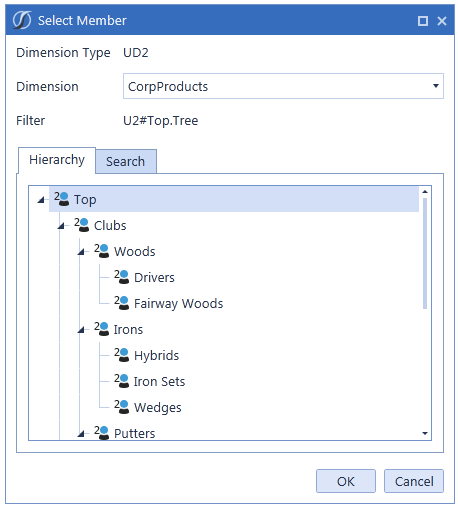Click the member icon next to Clubs
Viewport: 458px width, 507px height.
(82, 225)
